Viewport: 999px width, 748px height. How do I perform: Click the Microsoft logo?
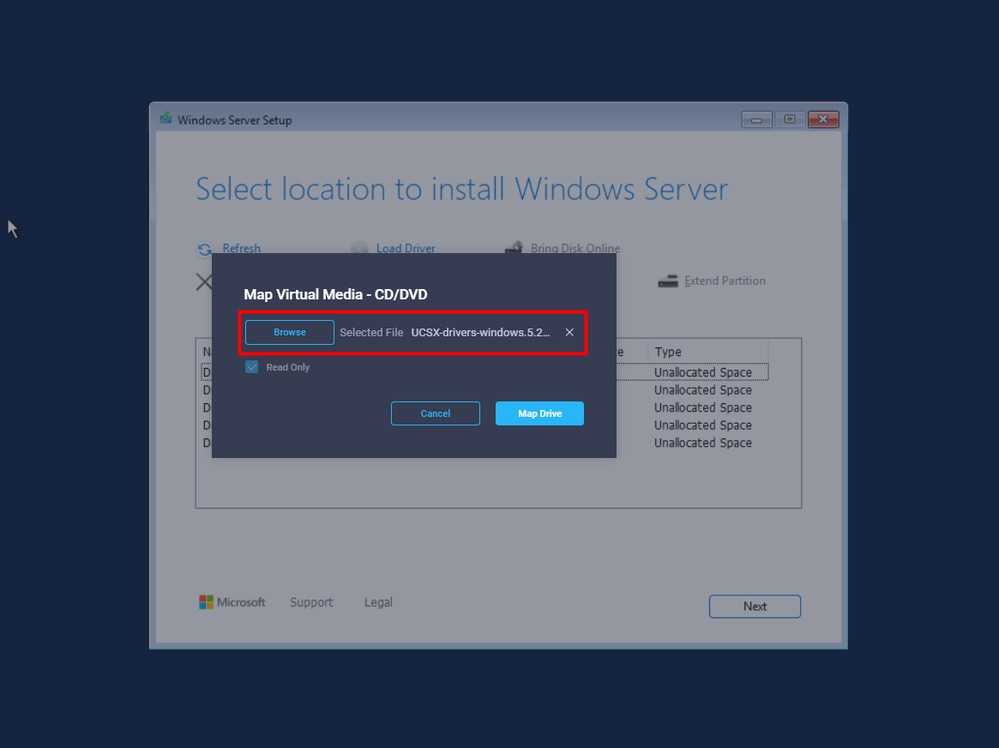point(204,601)
